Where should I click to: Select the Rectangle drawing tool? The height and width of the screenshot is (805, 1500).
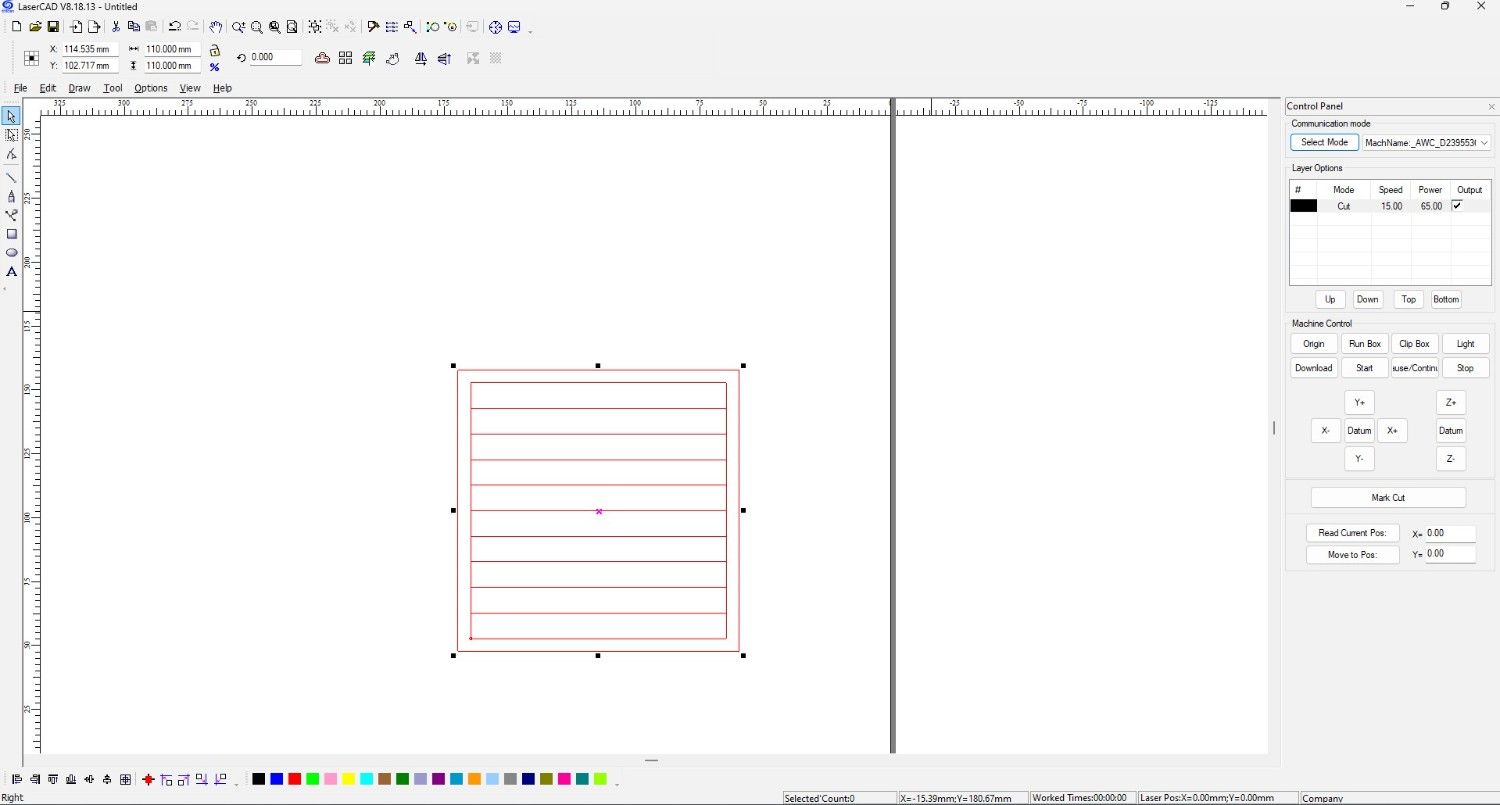pos(11,234)
